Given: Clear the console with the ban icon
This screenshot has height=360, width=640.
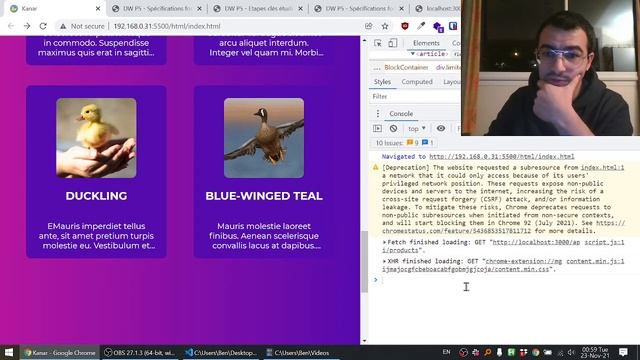Looking at the screenshot, I should coord(393,129).
